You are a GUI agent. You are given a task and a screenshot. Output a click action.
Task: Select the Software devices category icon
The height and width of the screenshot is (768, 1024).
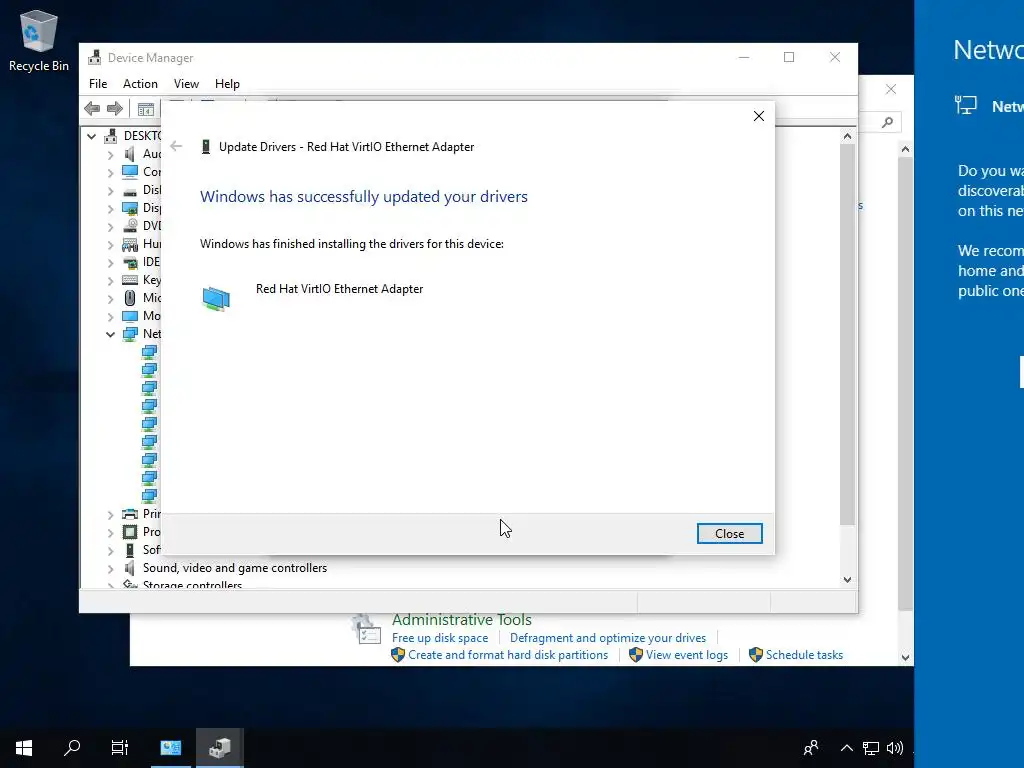tap(130, 550)
